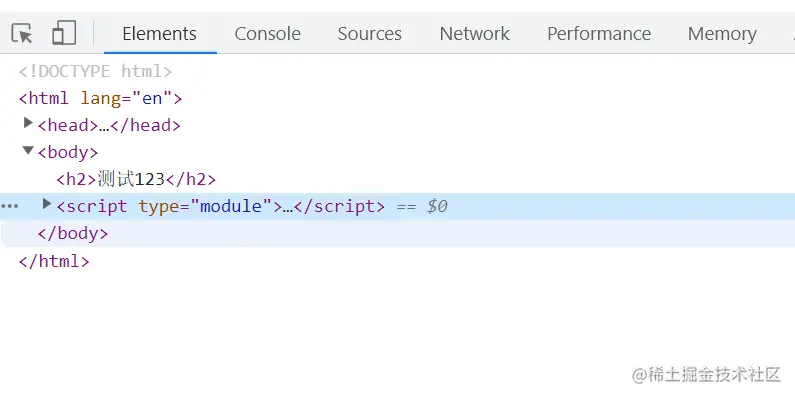
Task: Collapse the body element arrow
Action: click(x=28, y=151)
